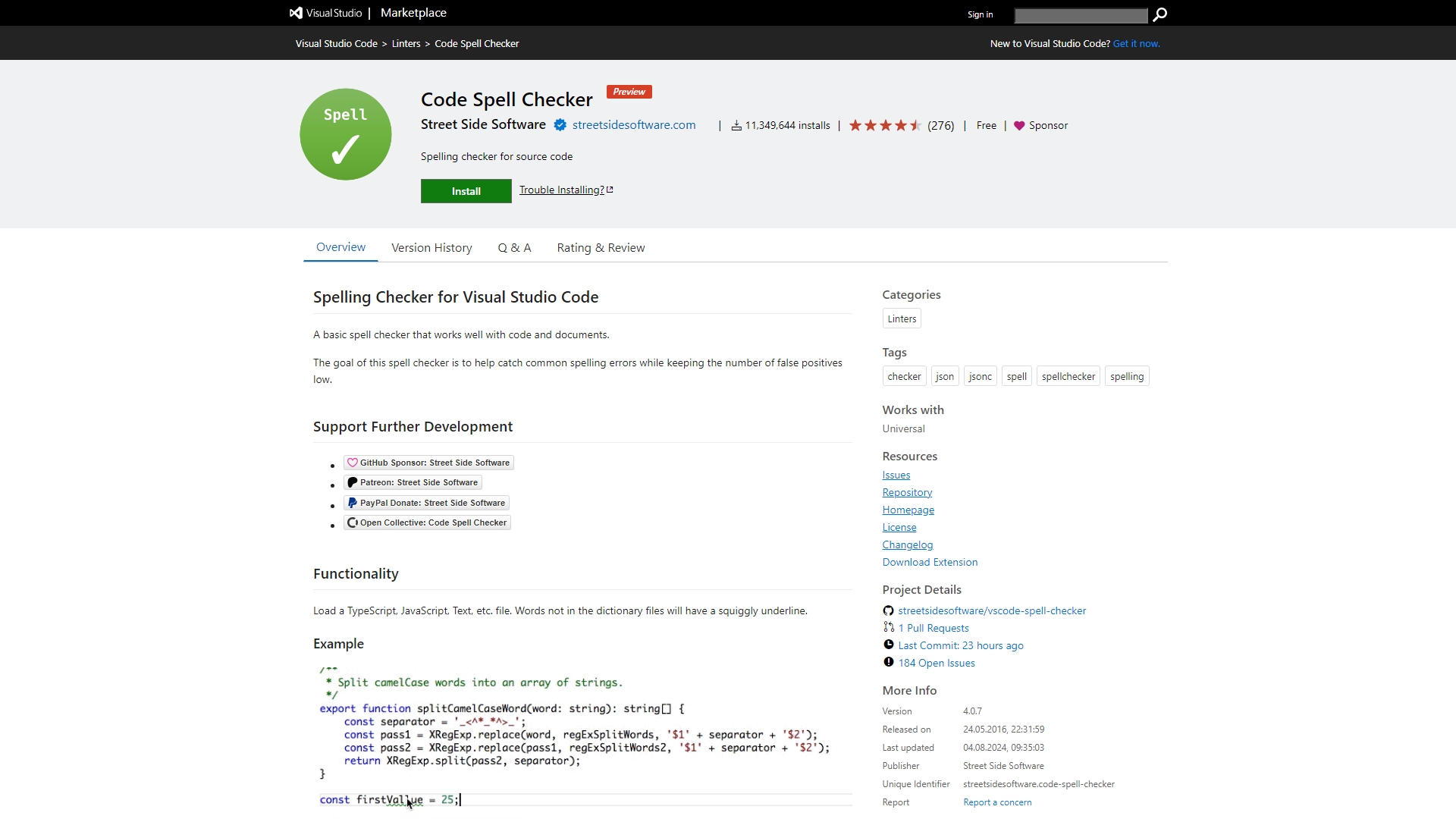Click the version value 4.0.7
Screen dimensions: 1456x819
coord(972,711)
